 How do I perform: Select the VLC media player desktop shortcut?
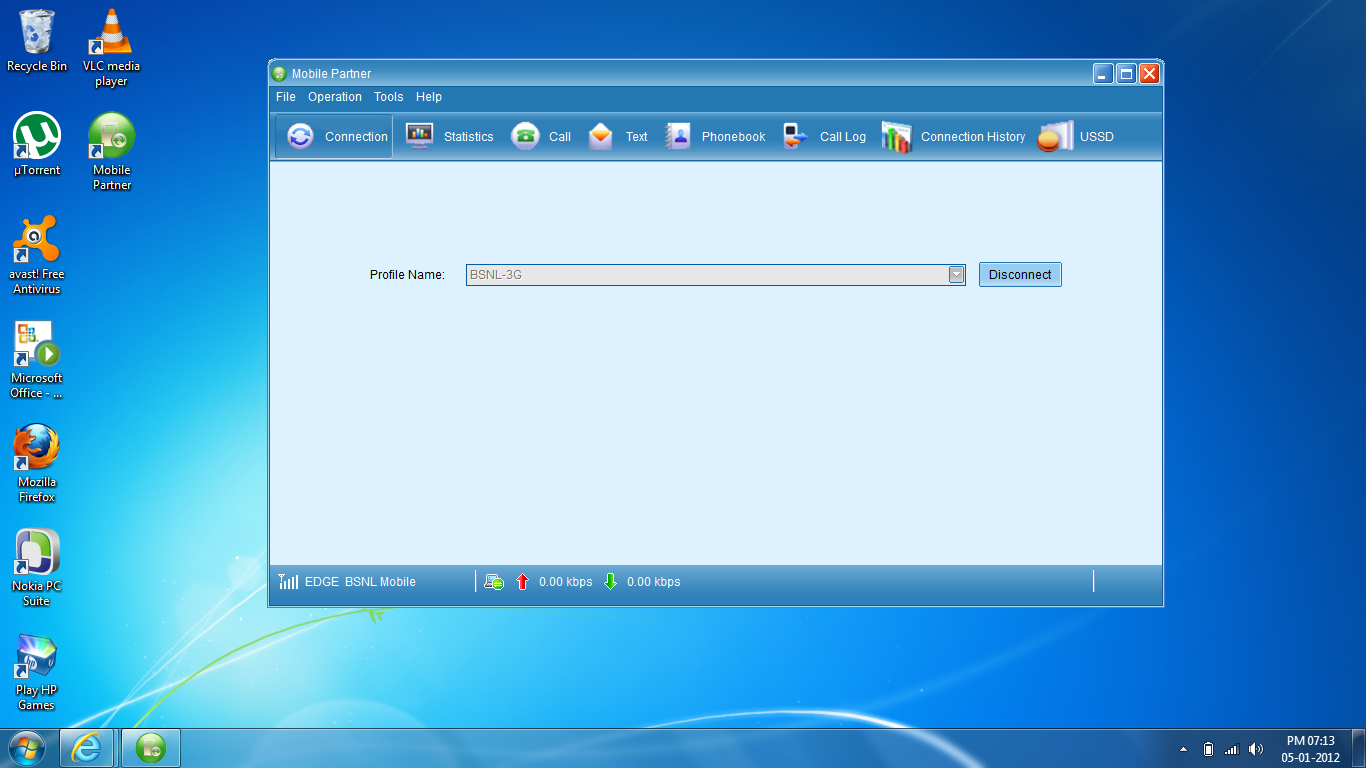click(111, 47)
